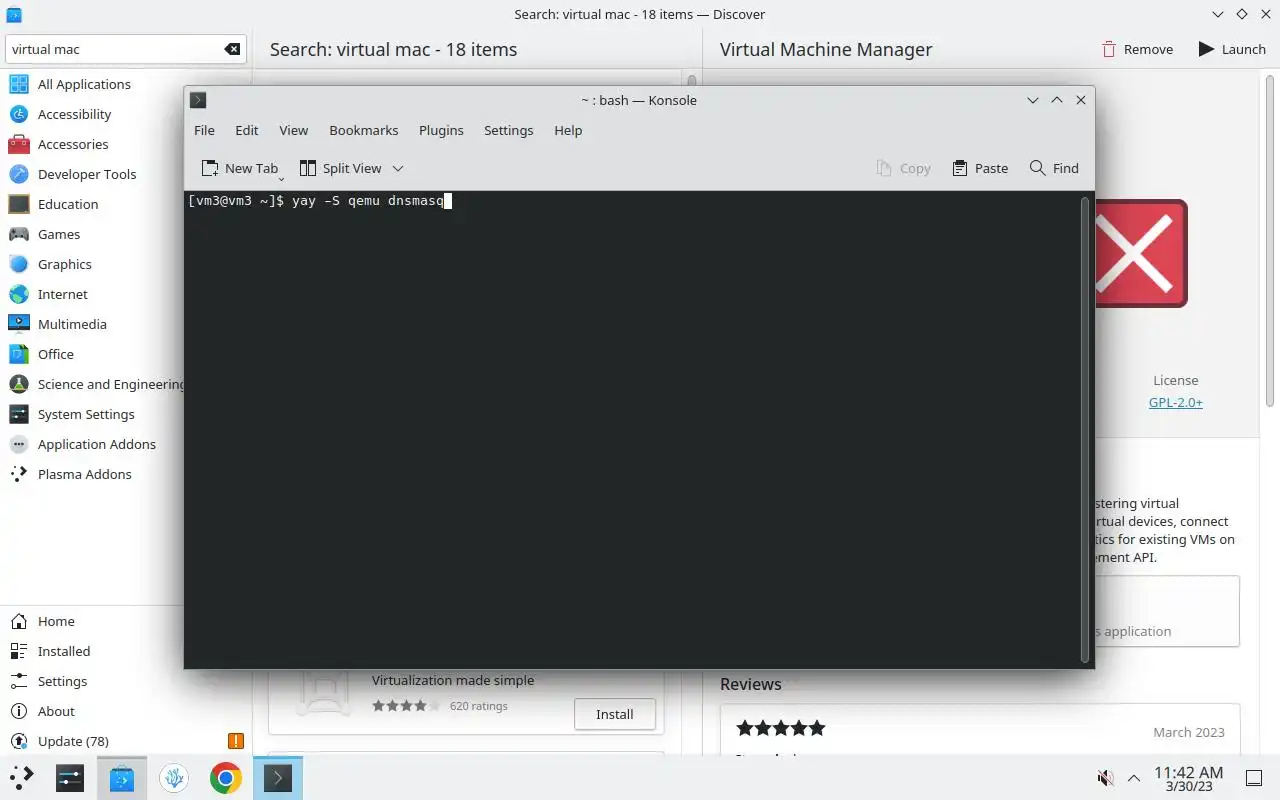Open Application Addons category
This screenshot has height=800, width=1280.
(x=92, y=444)
